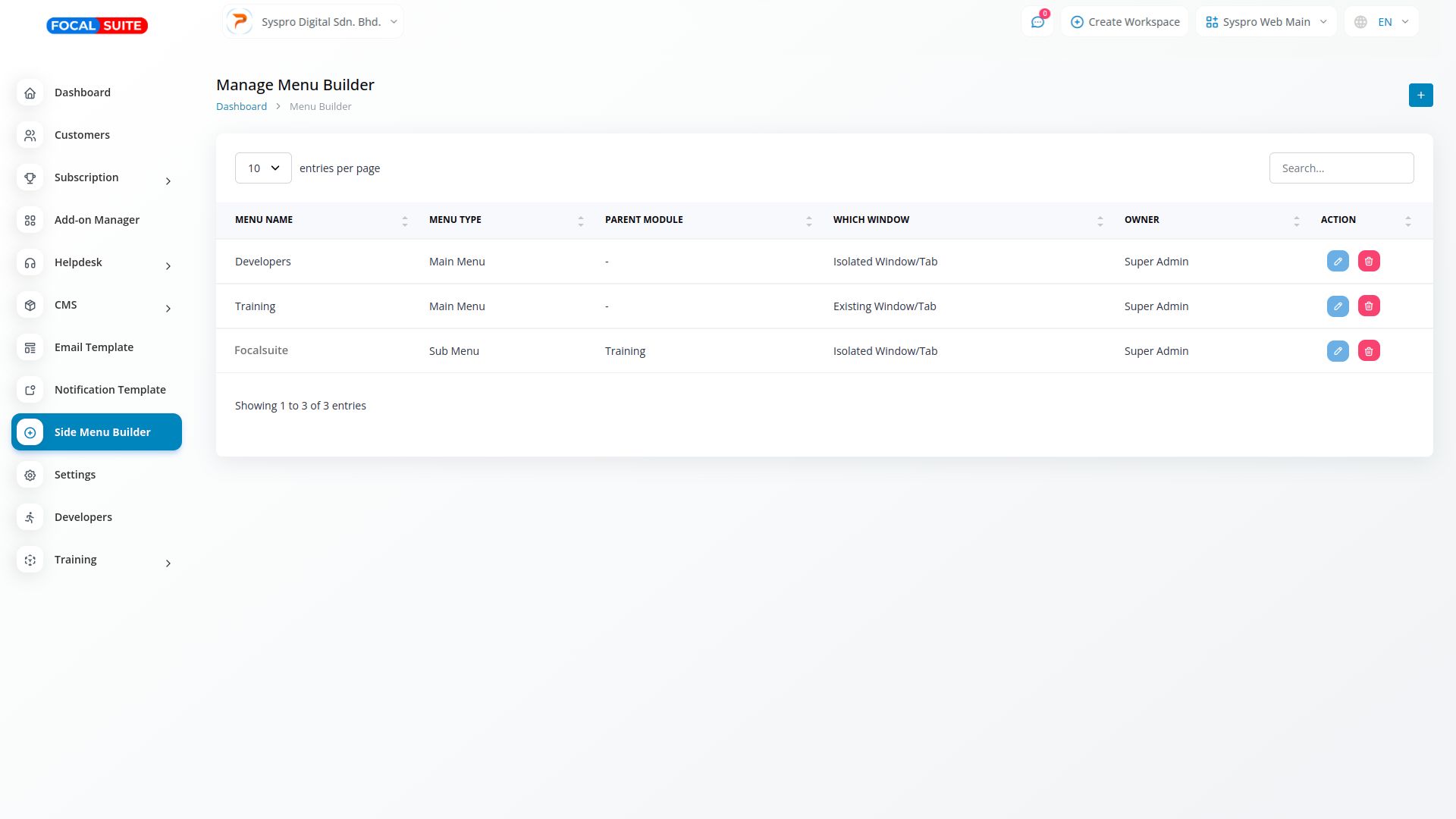The image size is (1456, 819).
Task: Open the Customers menu item
Action: pos(82,135)
